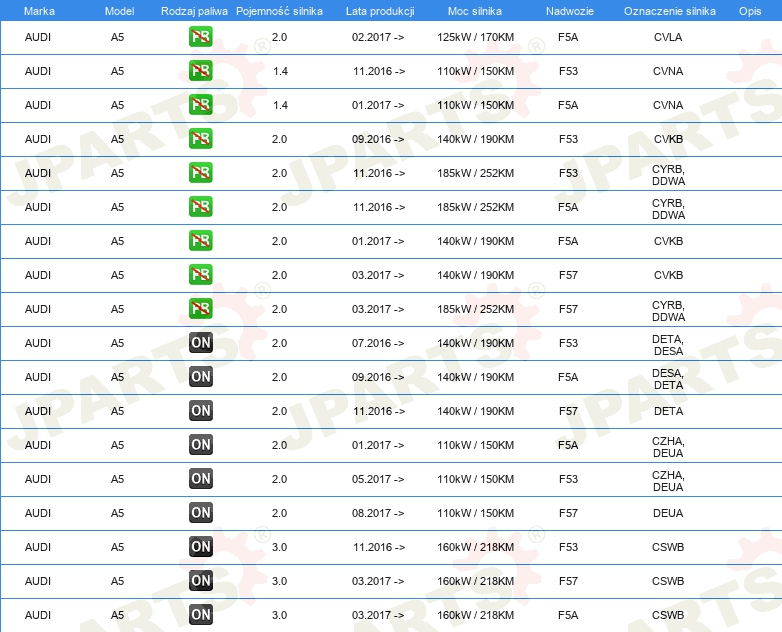This screenshot has height=632, width=782.
Task: Click F5A body cell in the CVLA row
Action: [568, 37]
